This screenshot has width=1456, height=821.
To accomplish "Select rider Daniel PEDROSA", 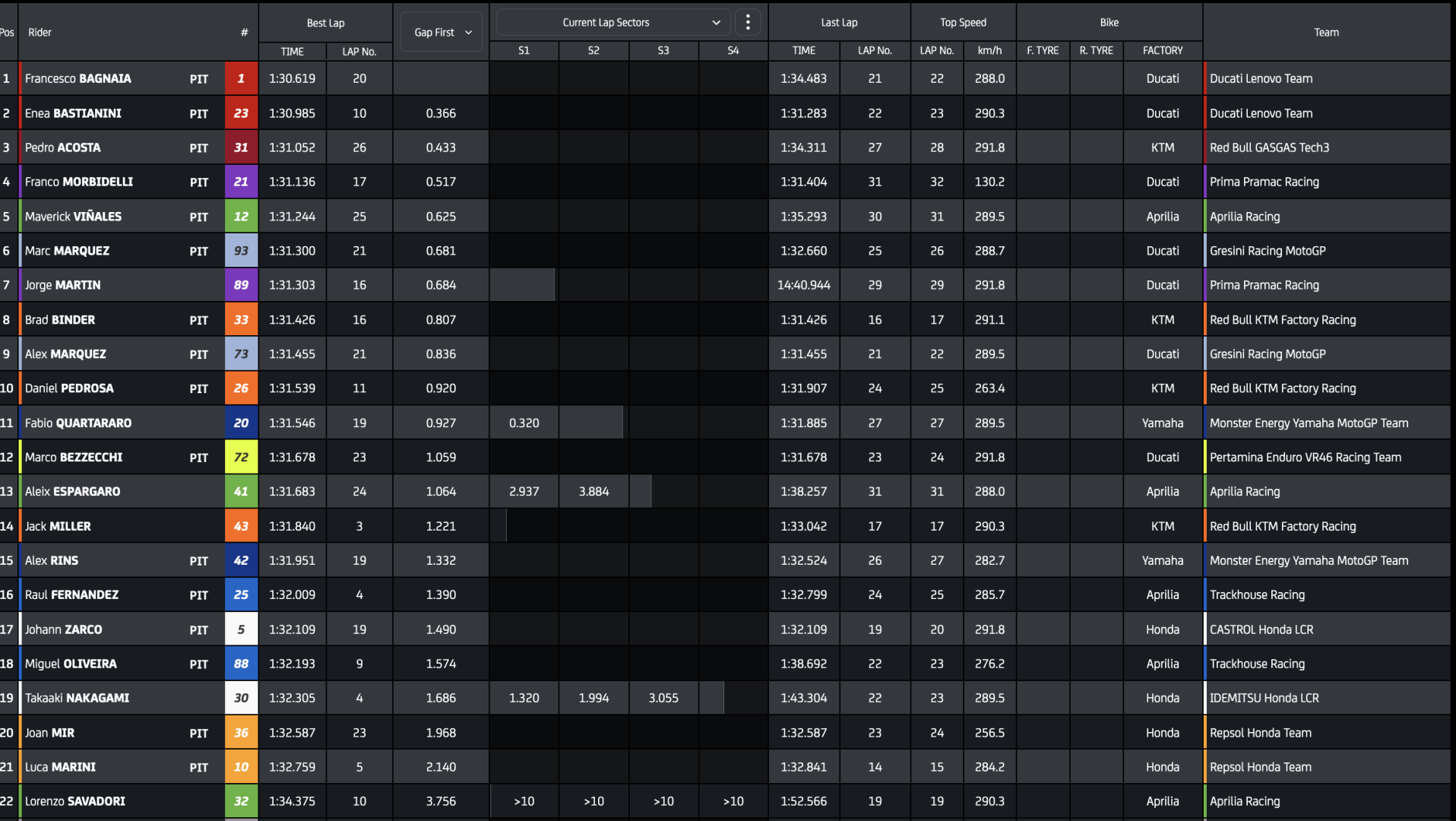I will 69,388.
